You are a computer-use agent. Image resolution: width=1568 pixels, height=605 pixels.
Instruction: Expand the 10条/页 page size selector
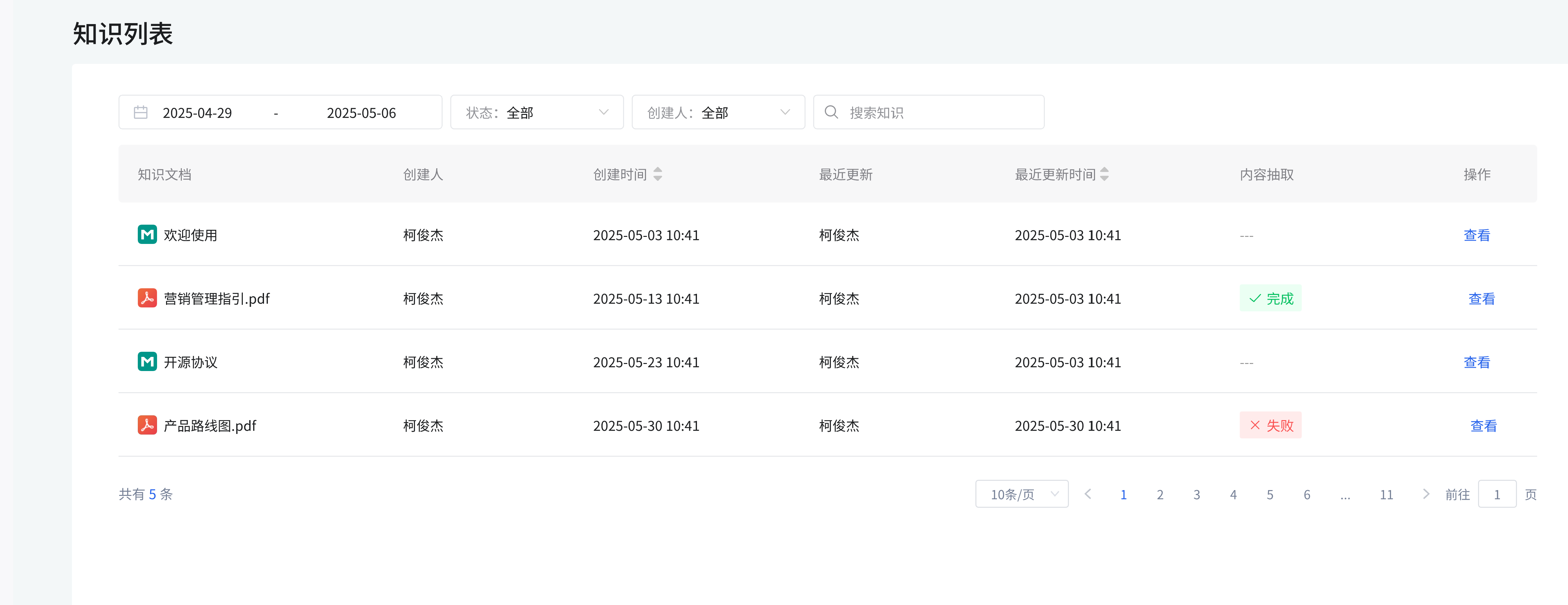click(x=1021, y=494)
